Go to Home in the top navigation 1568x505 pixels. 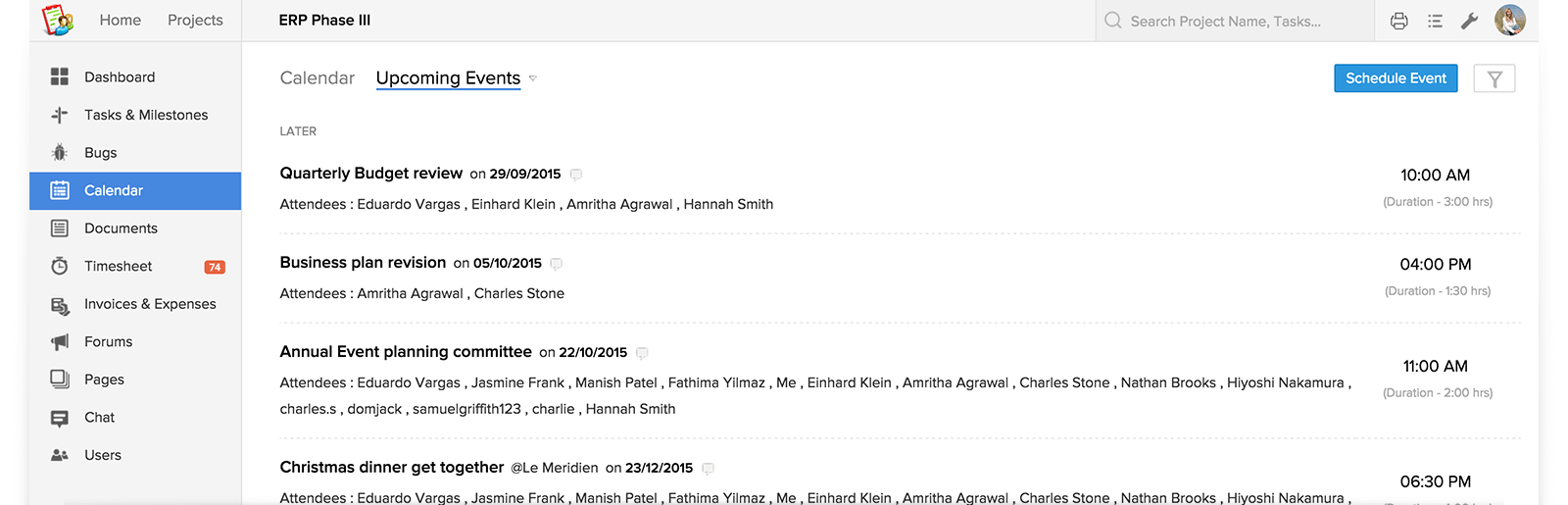click(x=121, y=20)
